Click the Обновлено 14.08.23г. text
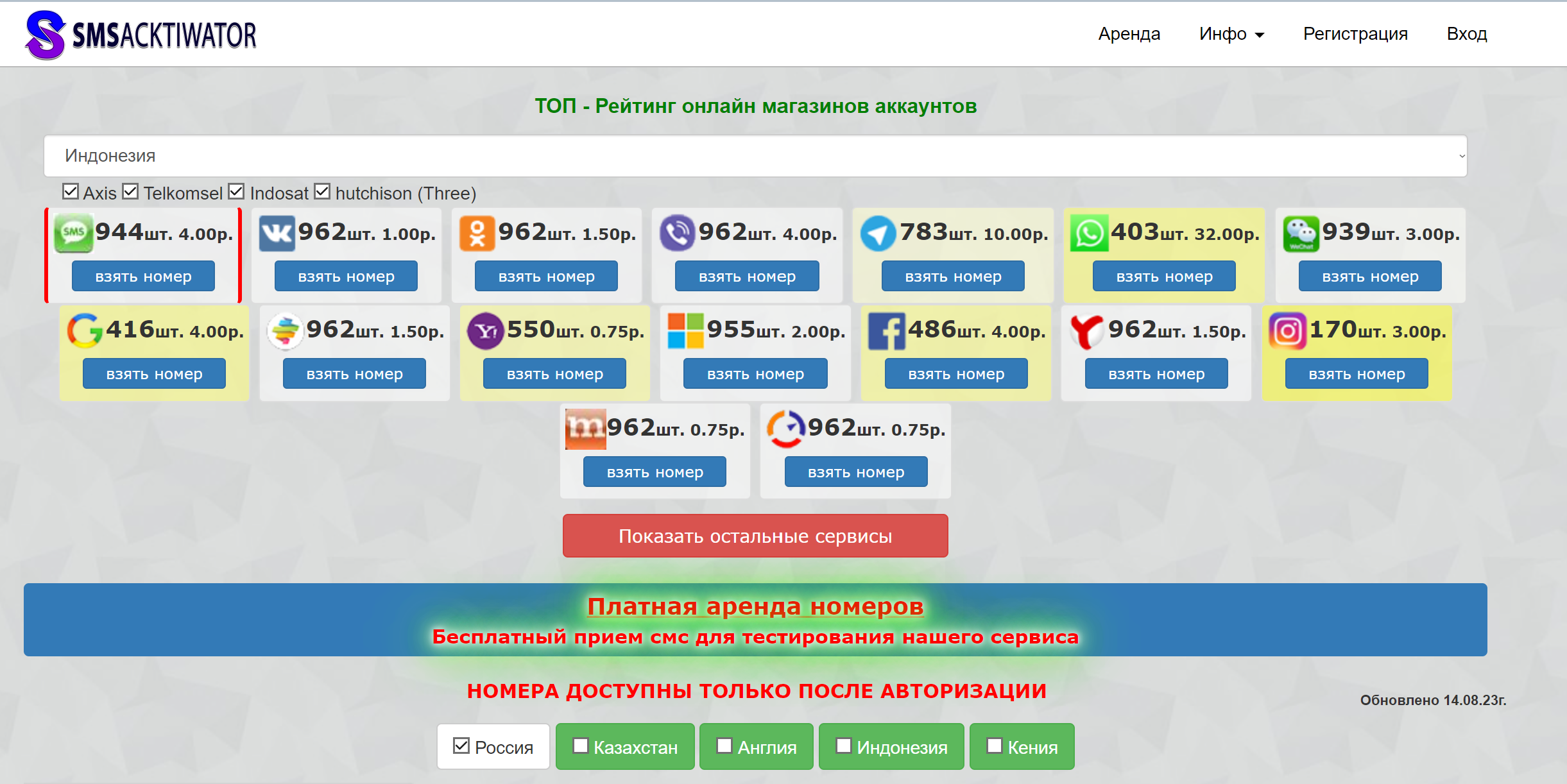 pyautogui.click(x=1433, y=700)
